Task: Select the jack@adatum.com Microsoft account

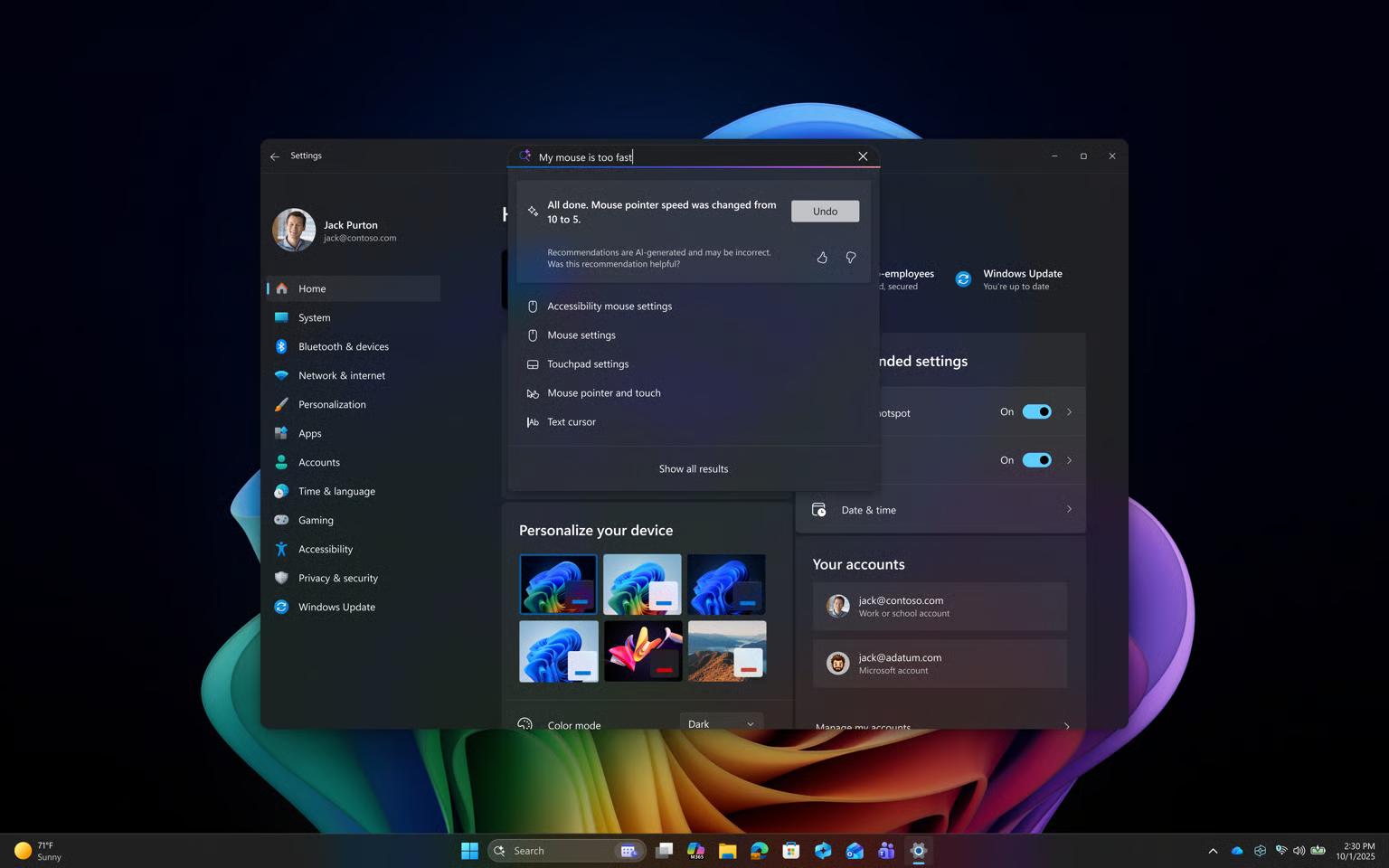Action: (940, 664)
